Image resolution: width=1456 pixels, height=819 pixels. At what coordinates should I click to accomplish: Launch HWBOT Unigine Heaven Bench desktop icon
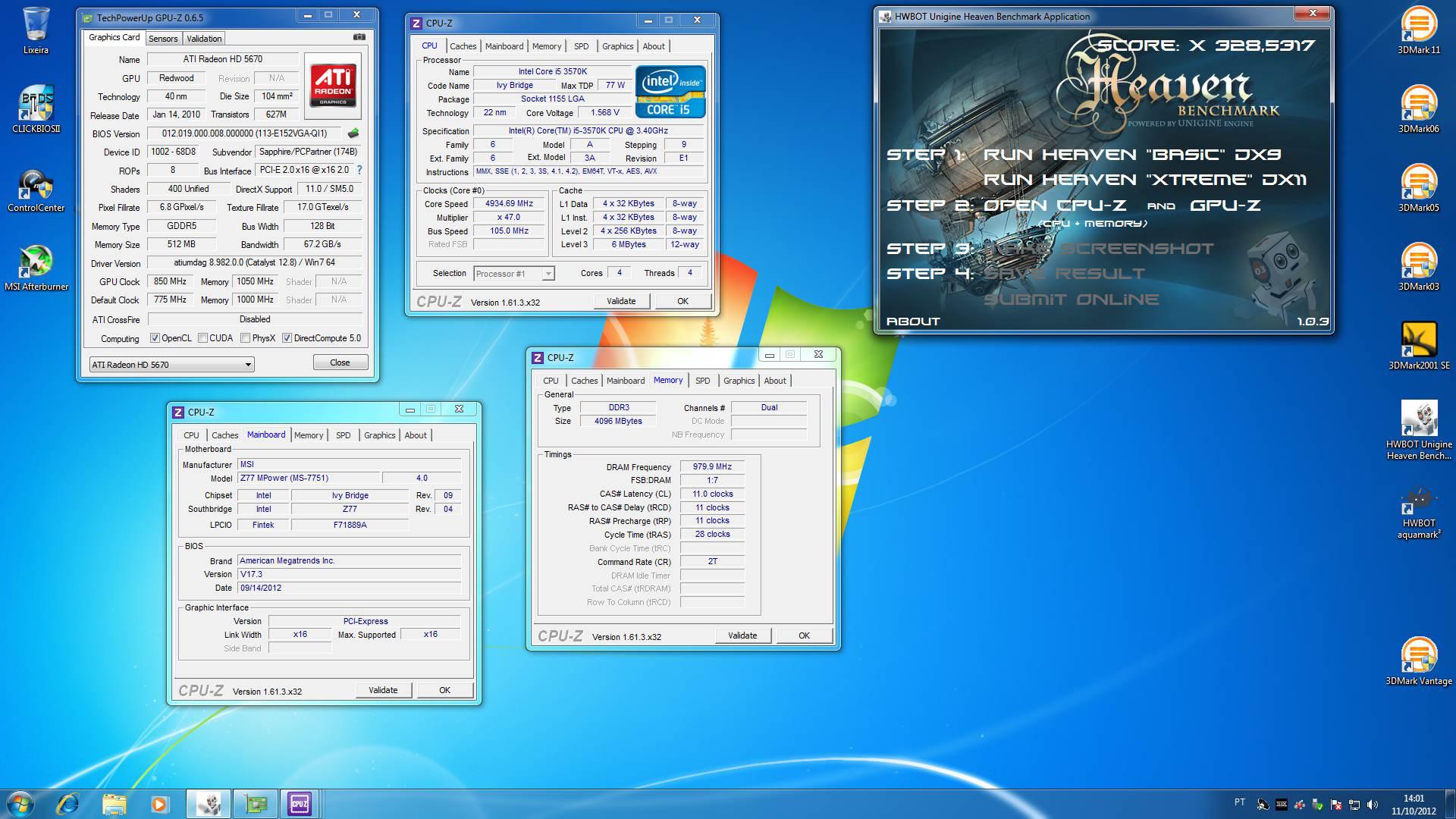click(1418, 430)
